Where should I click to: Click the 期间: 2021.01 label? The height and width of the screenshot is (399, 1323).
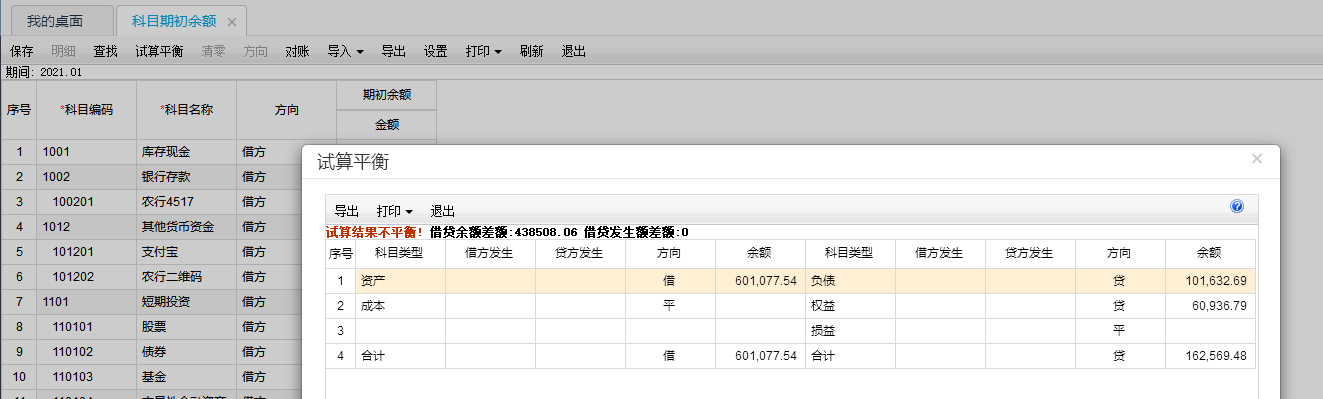coord(44,73)
